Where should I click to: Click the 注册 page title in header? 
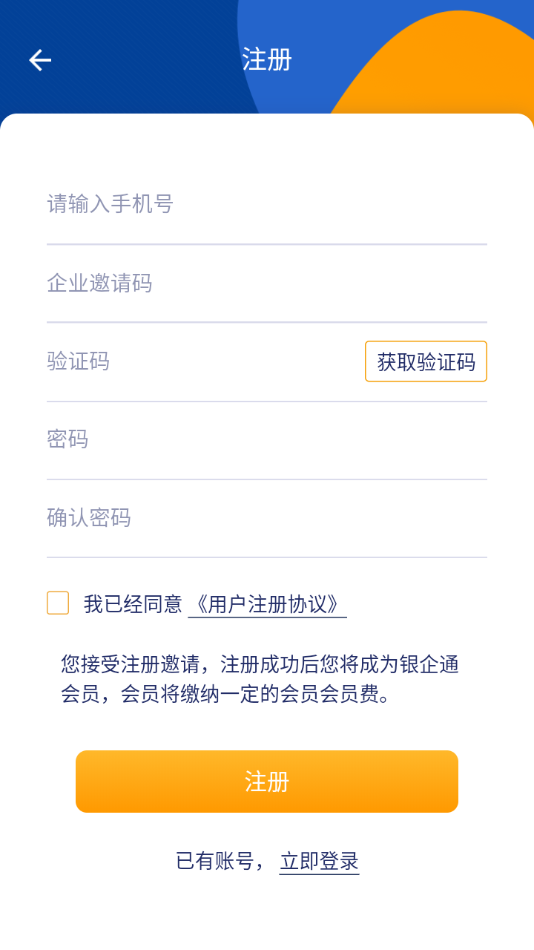(267, 59)
